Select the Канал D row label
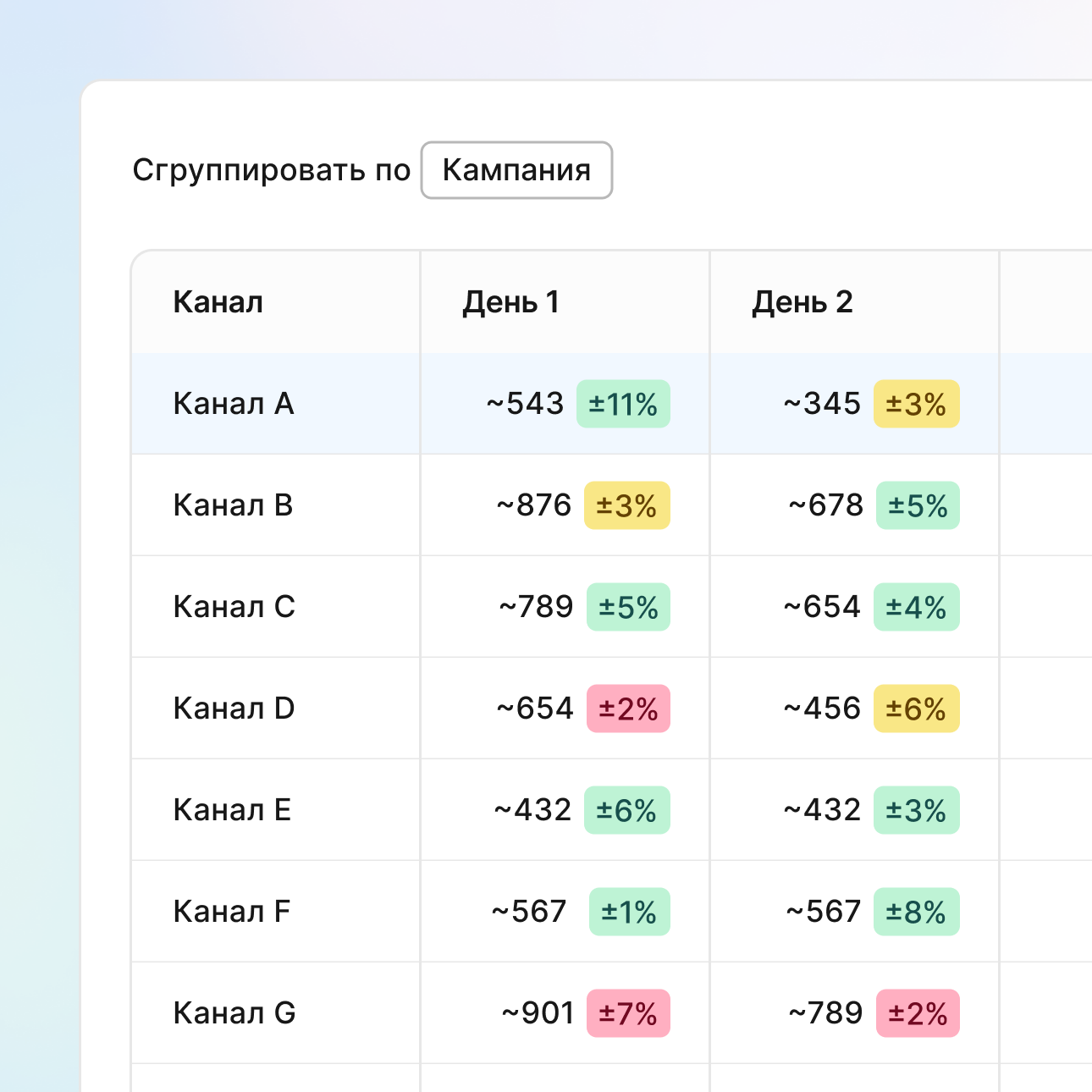This screenshot has height=1092, width=1092. (234, 709)
